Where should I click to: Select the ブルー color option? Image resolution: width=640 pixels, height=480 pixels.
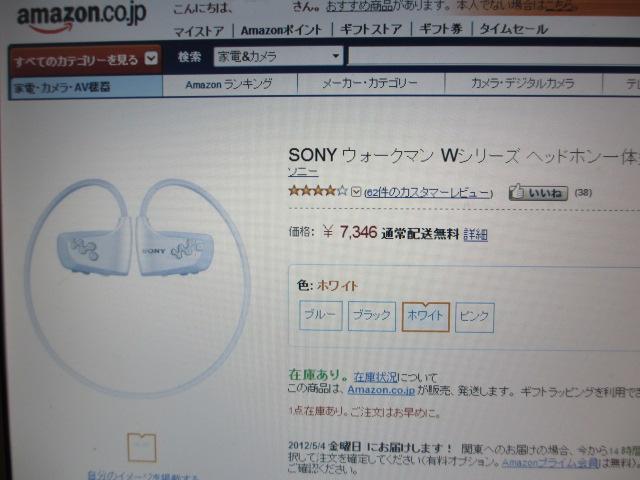click(320, 315)
